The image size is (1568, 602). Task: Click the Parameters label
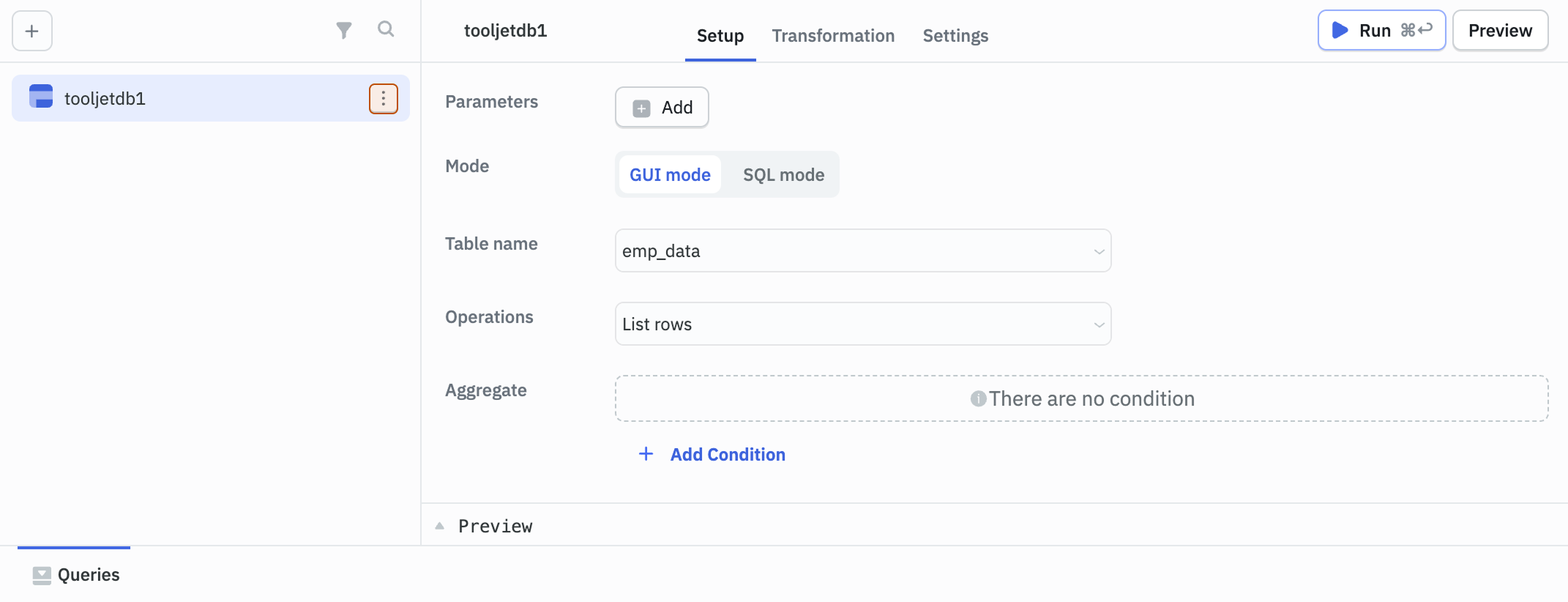492,102
